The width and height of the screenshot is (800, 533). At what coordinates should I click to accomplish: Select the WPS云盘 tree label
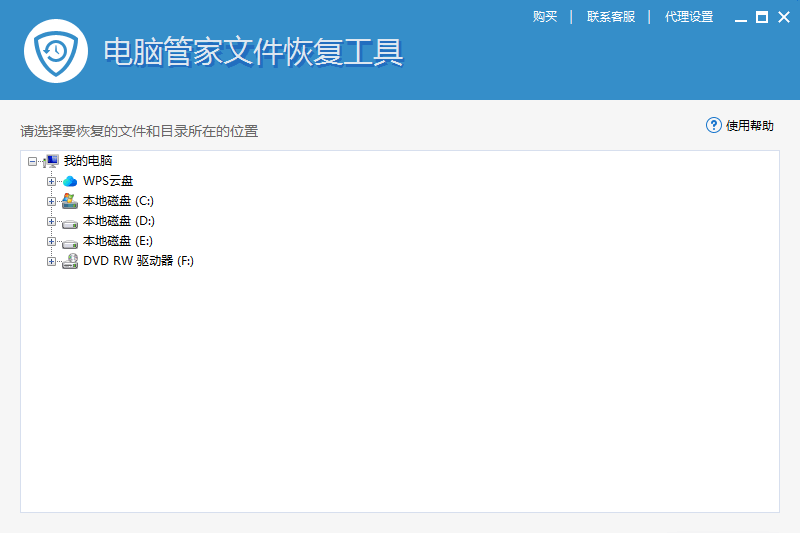coord(108,181)
